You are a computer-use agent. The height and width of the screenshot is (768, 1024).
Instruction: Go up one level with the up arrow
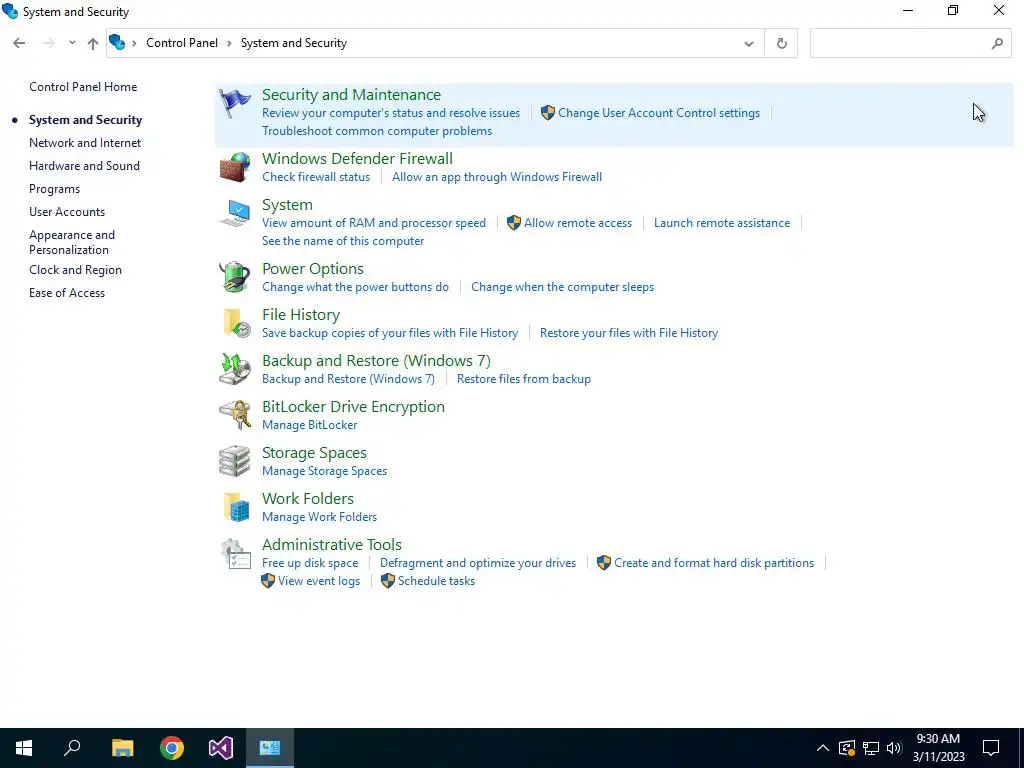(x=93, y=44)
